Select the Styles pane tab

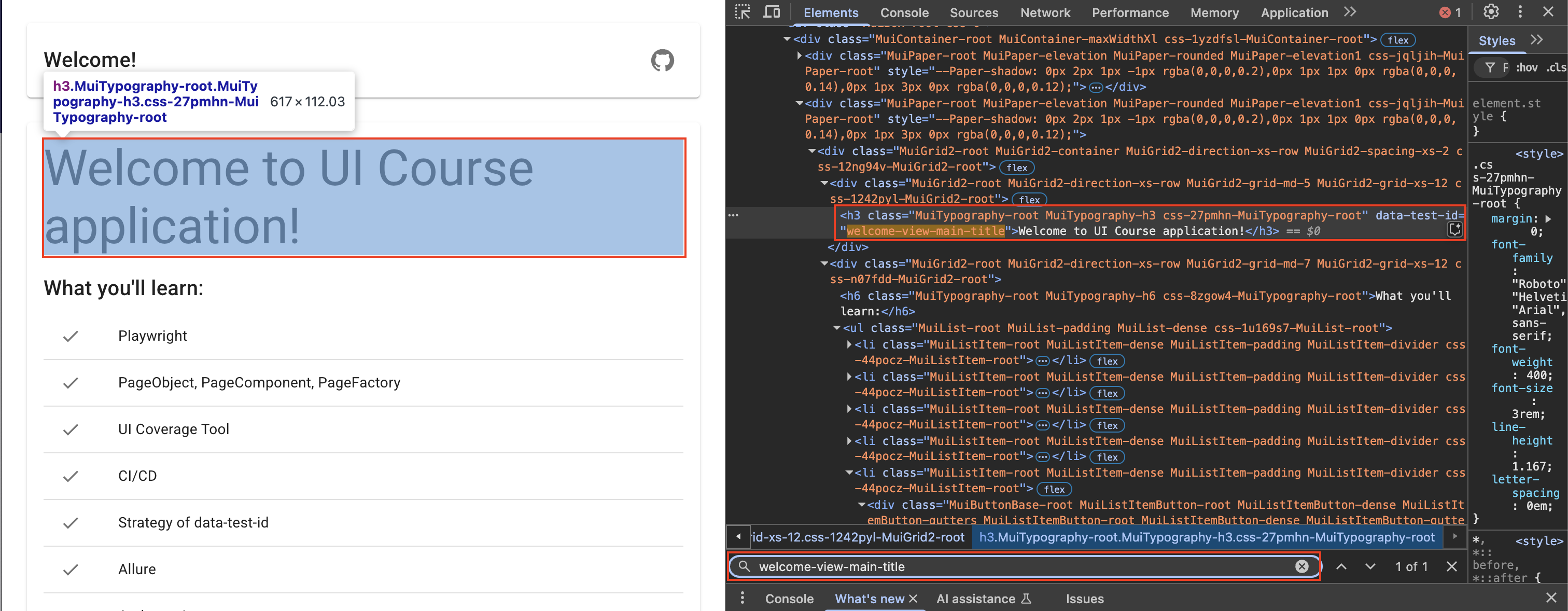(x=1497, y=41)
